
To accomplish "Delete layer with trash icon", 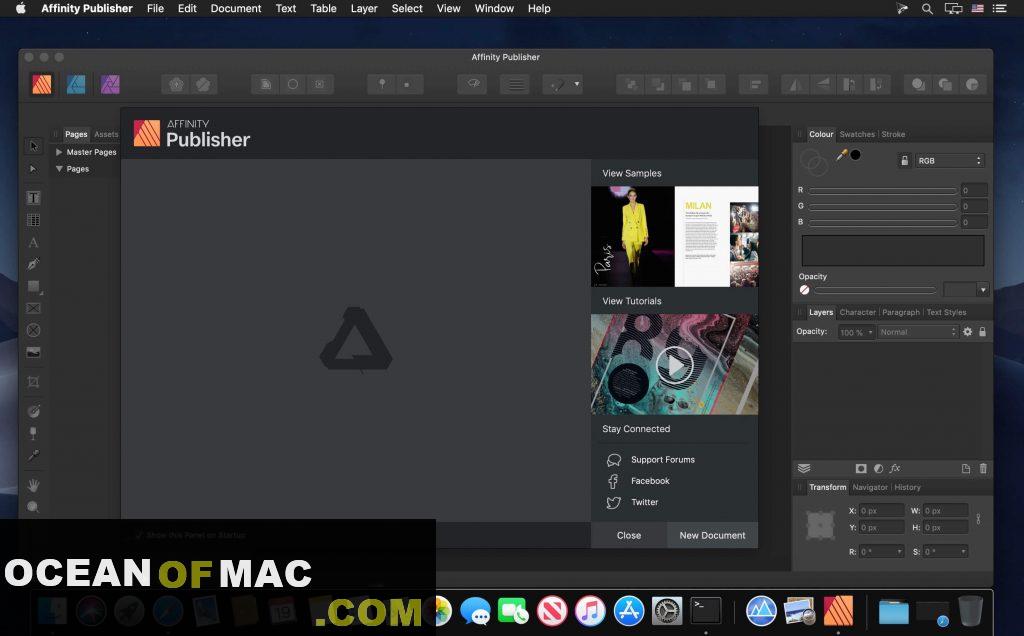I will coord(983,468).
